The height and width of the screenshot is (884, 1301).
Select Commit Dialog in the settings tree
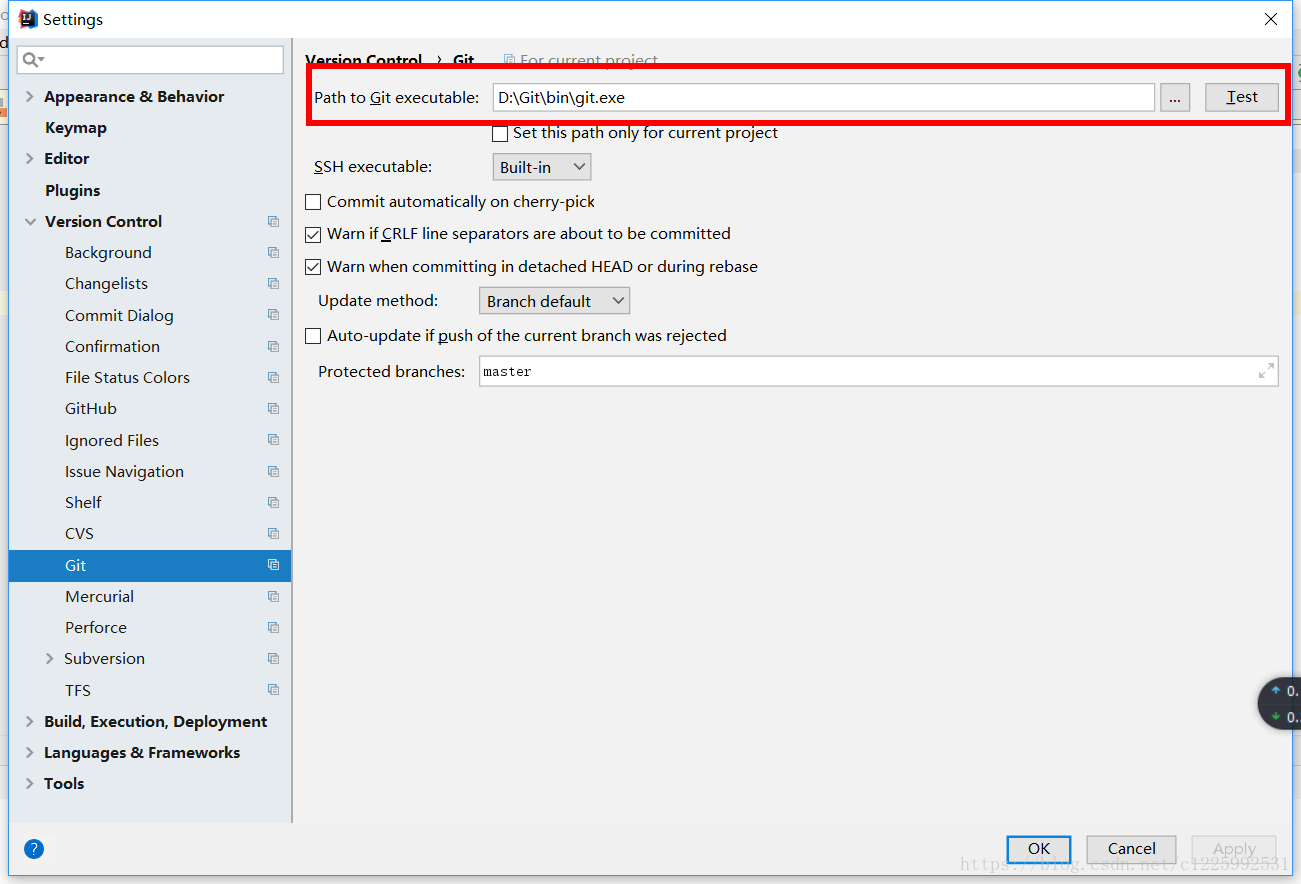pos(119,315)
